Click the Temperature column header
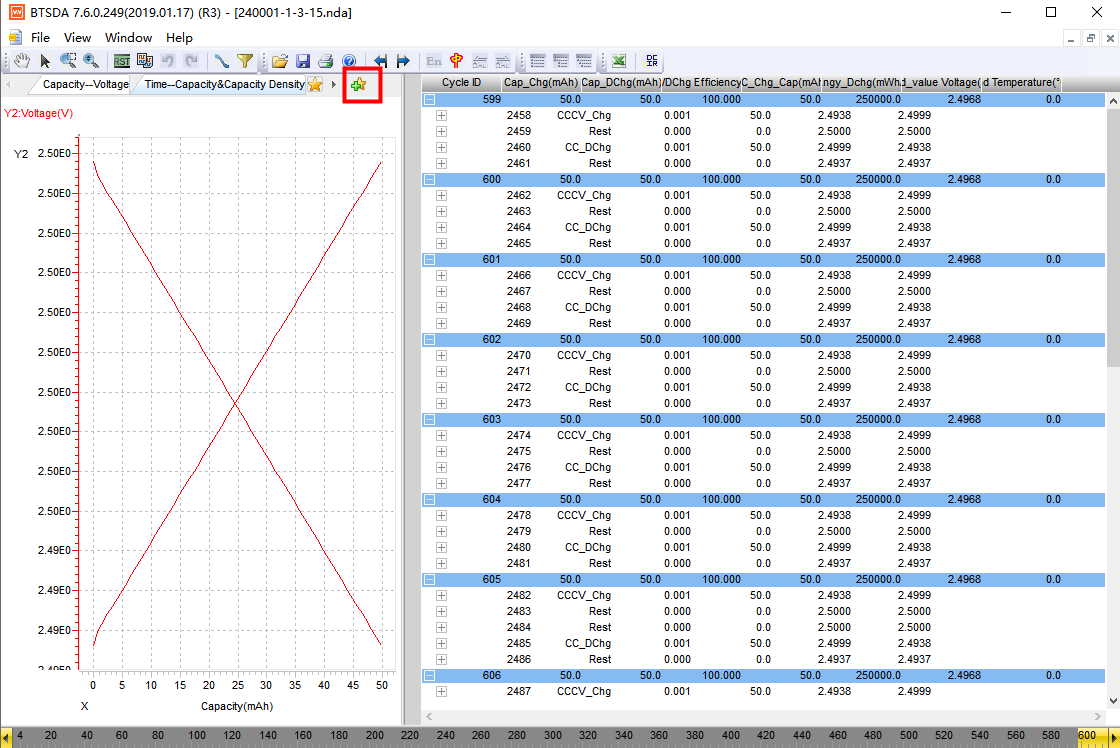The width and height of the screenshot is (1120, 748). click(x=1021, y=83)
